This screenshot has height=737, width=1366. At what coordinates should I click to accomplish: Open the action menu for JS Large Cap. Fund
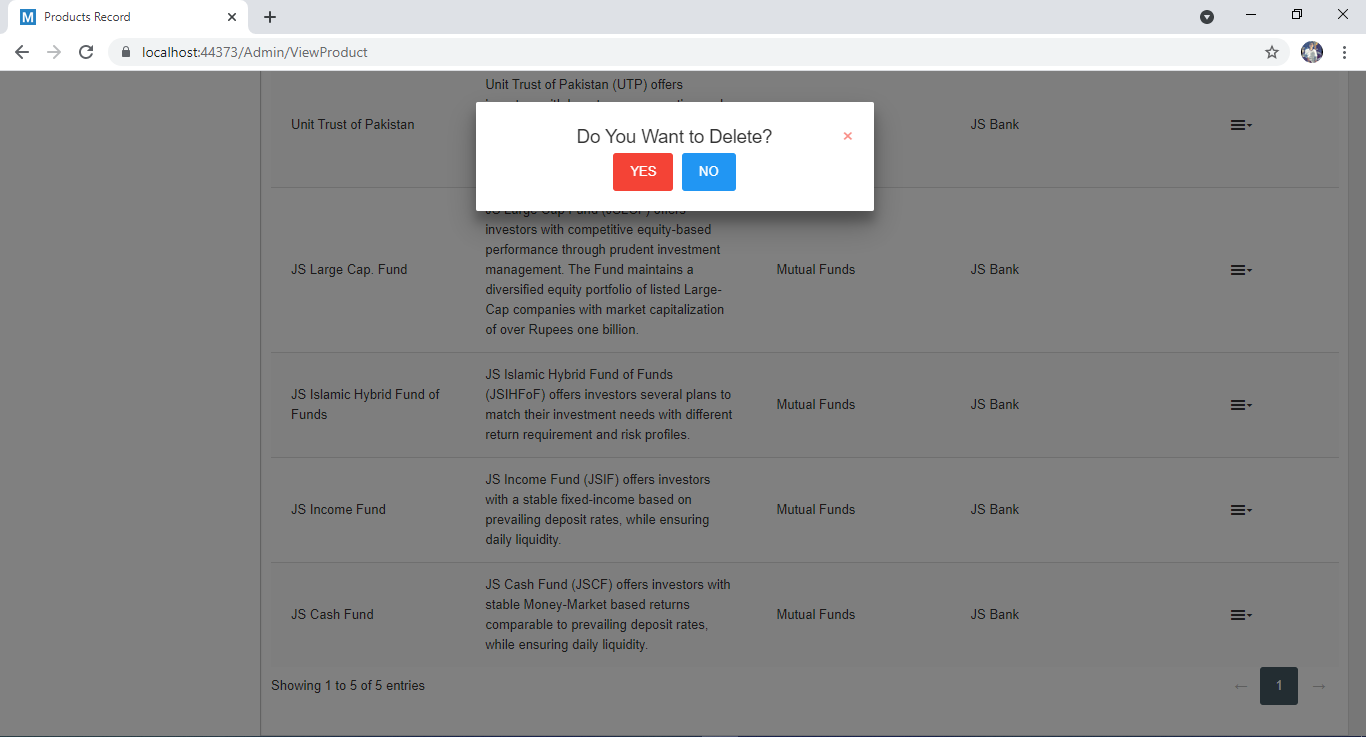click(x=1241, y=270)
